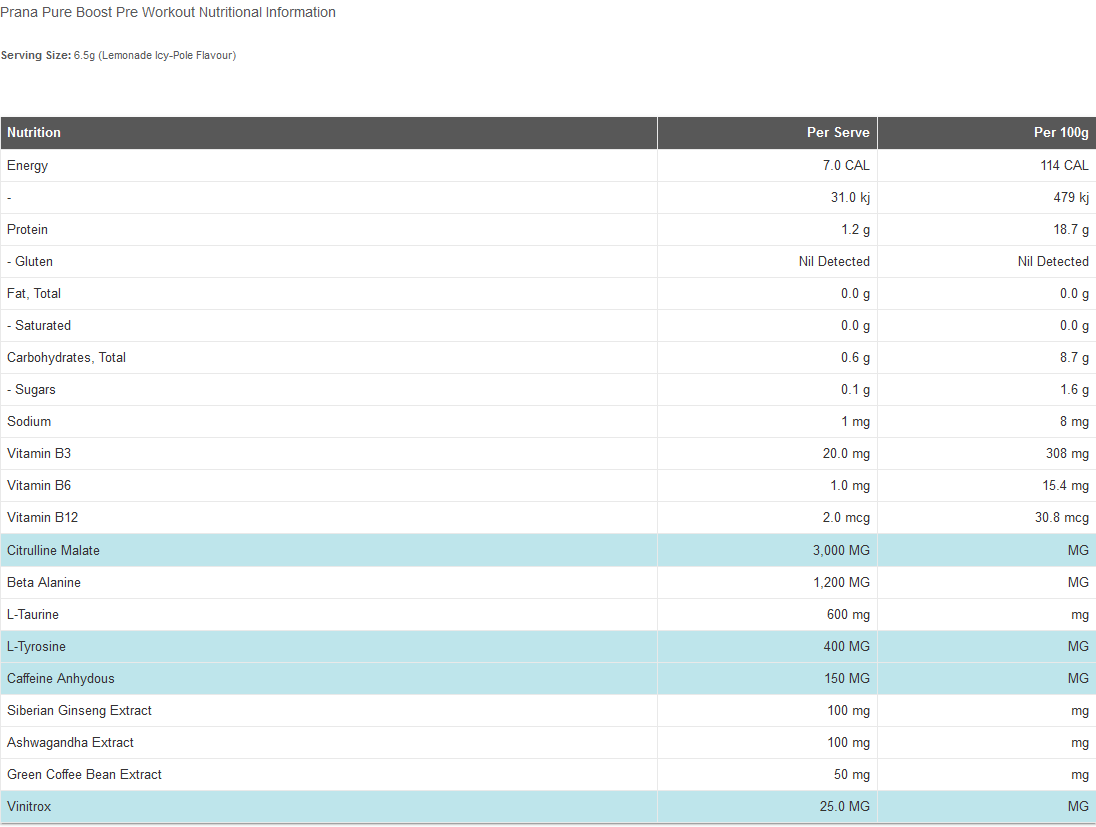Select the 'Caffeine Anhydous' row label
This screenshot has width=1096, height=827.
(61, 679)
